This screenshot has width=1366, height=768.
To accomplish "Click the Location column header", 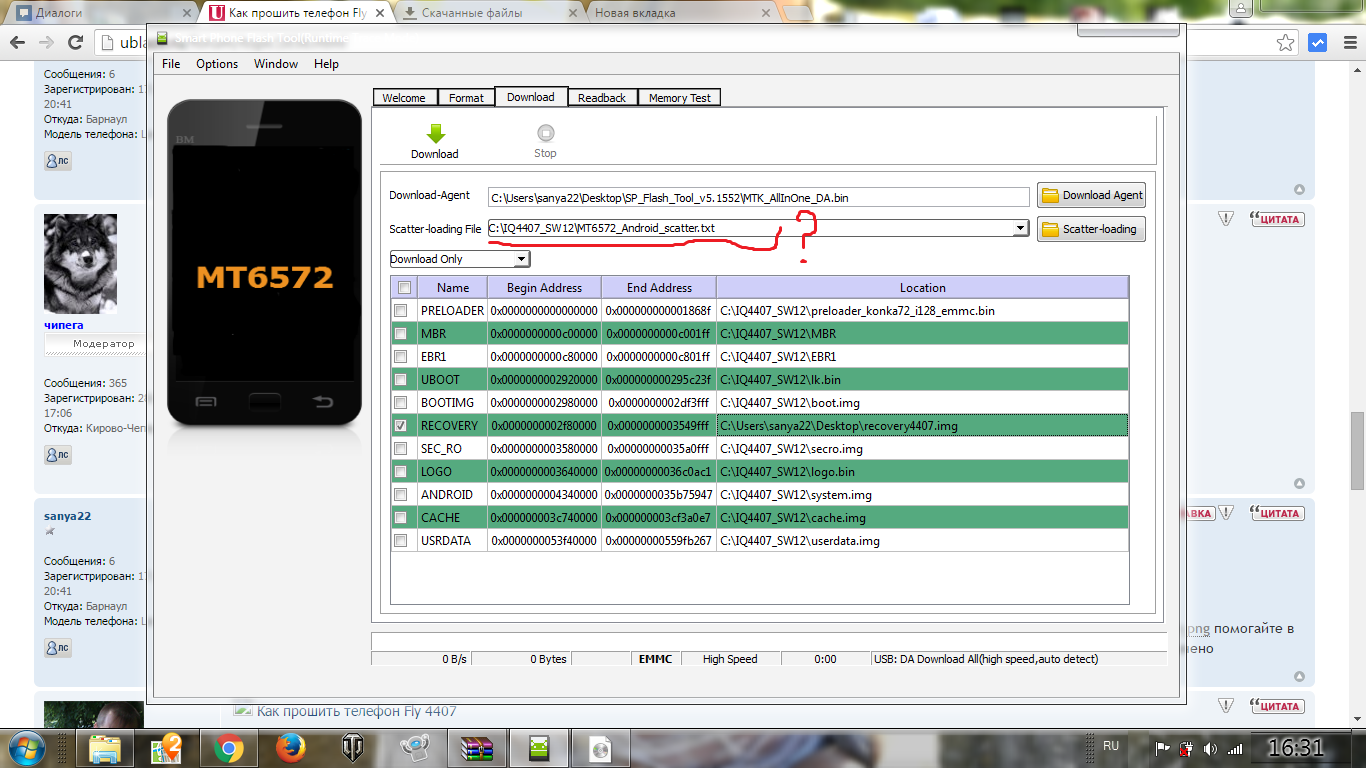I will pyautogui.click(x=922, y=287).
